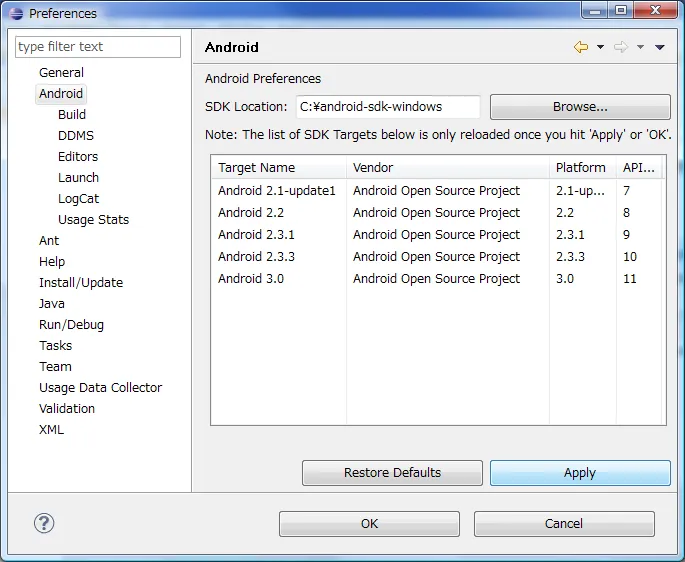Select the Android 2.3.3 target row

pyautogui.click(x=438, y=256)
